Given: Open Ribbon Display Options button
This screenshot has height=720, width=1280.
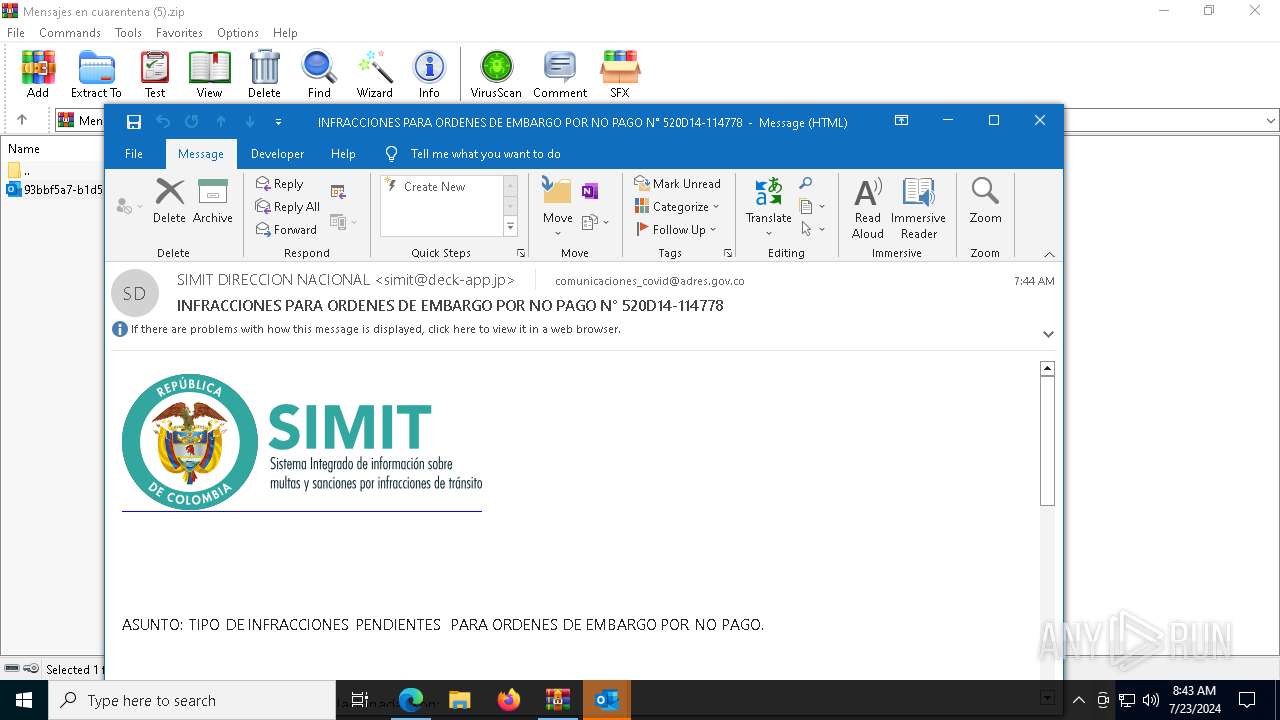Looking at the screenshot, I should 901,121.
